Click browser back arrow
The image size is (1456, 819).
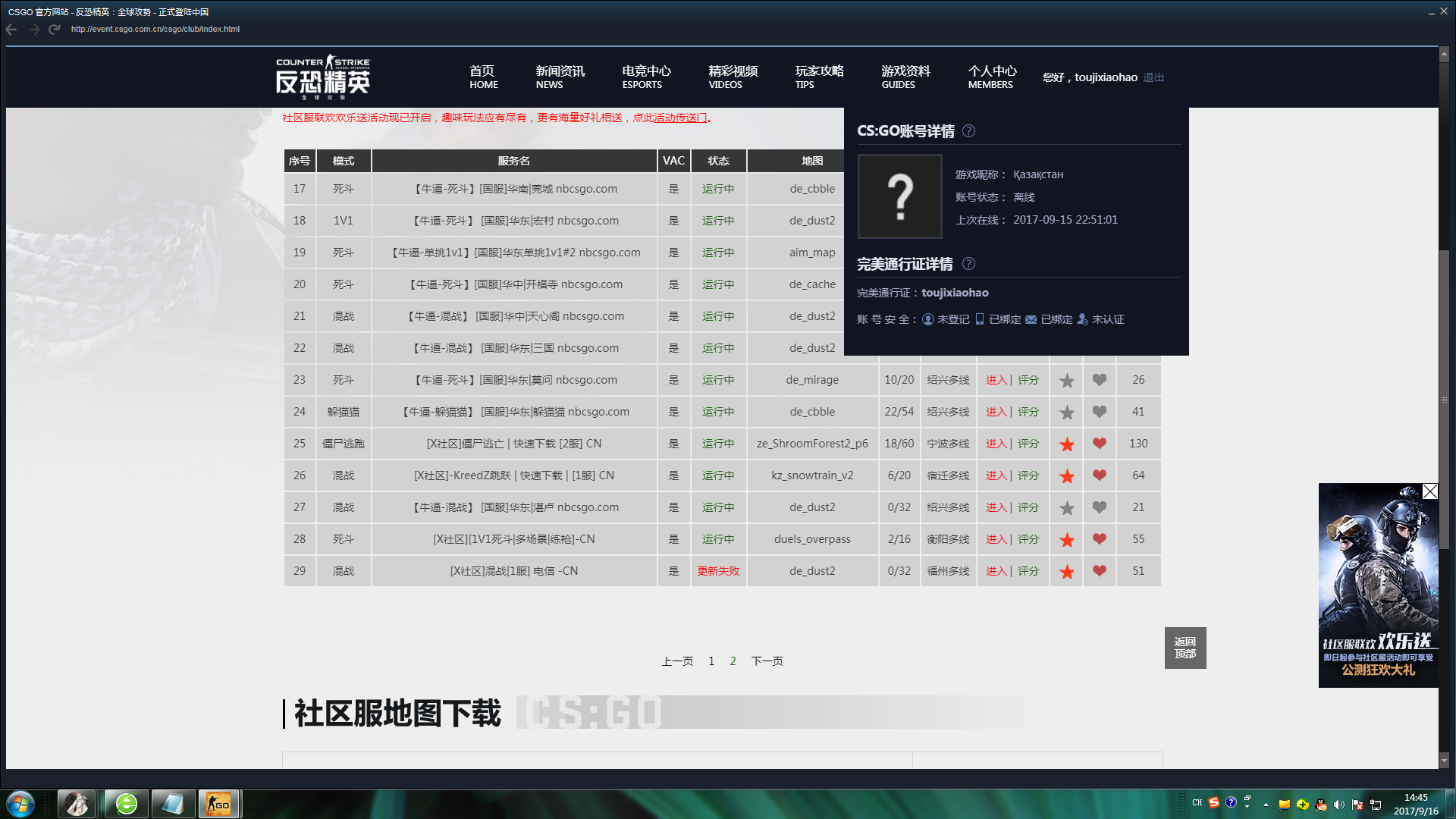click(11, 30)
